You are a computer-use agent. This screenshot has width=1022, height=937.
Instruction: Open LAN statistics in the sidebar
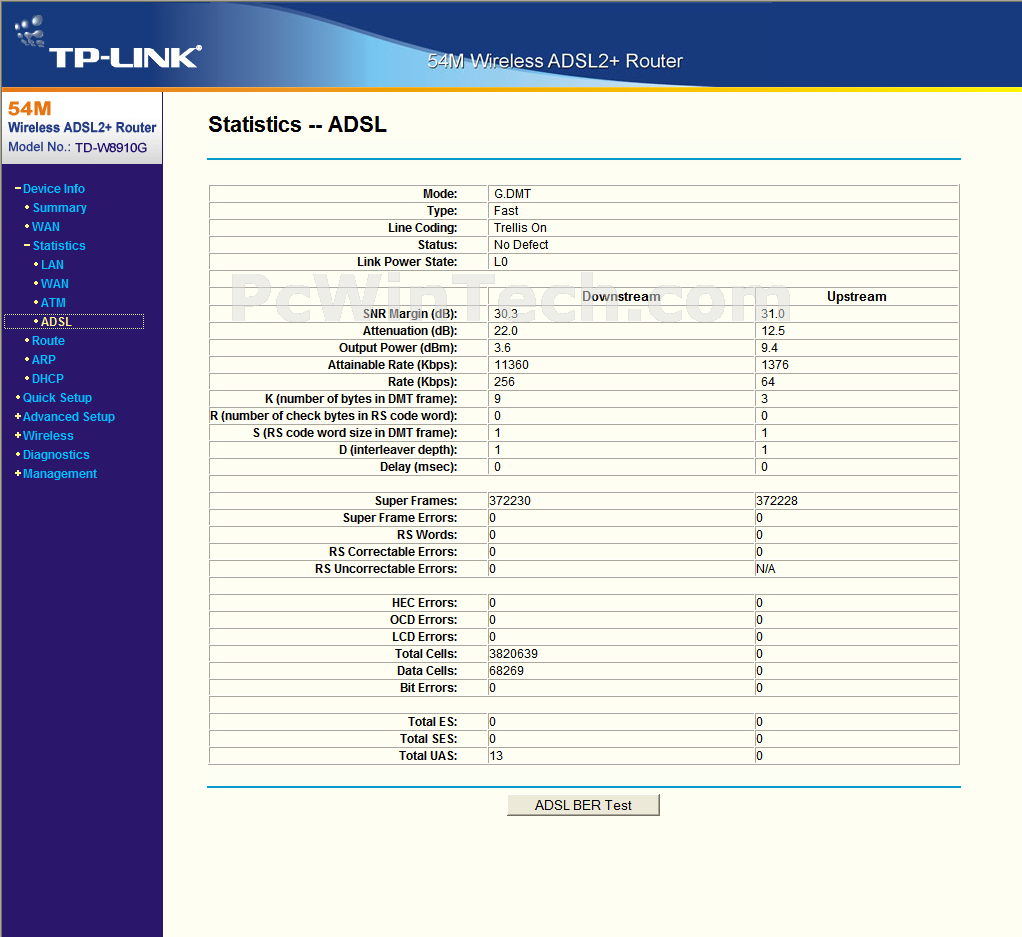tap(52, 265)
